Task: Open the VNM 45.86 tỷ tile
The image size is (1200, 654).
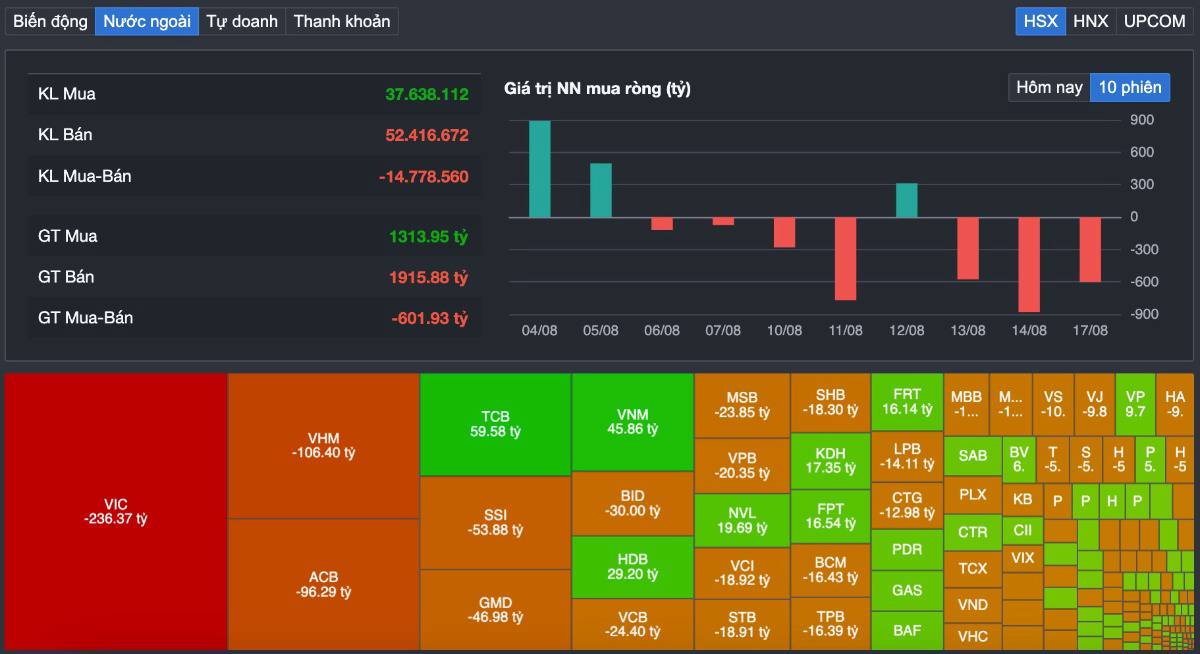Action: 632,422
